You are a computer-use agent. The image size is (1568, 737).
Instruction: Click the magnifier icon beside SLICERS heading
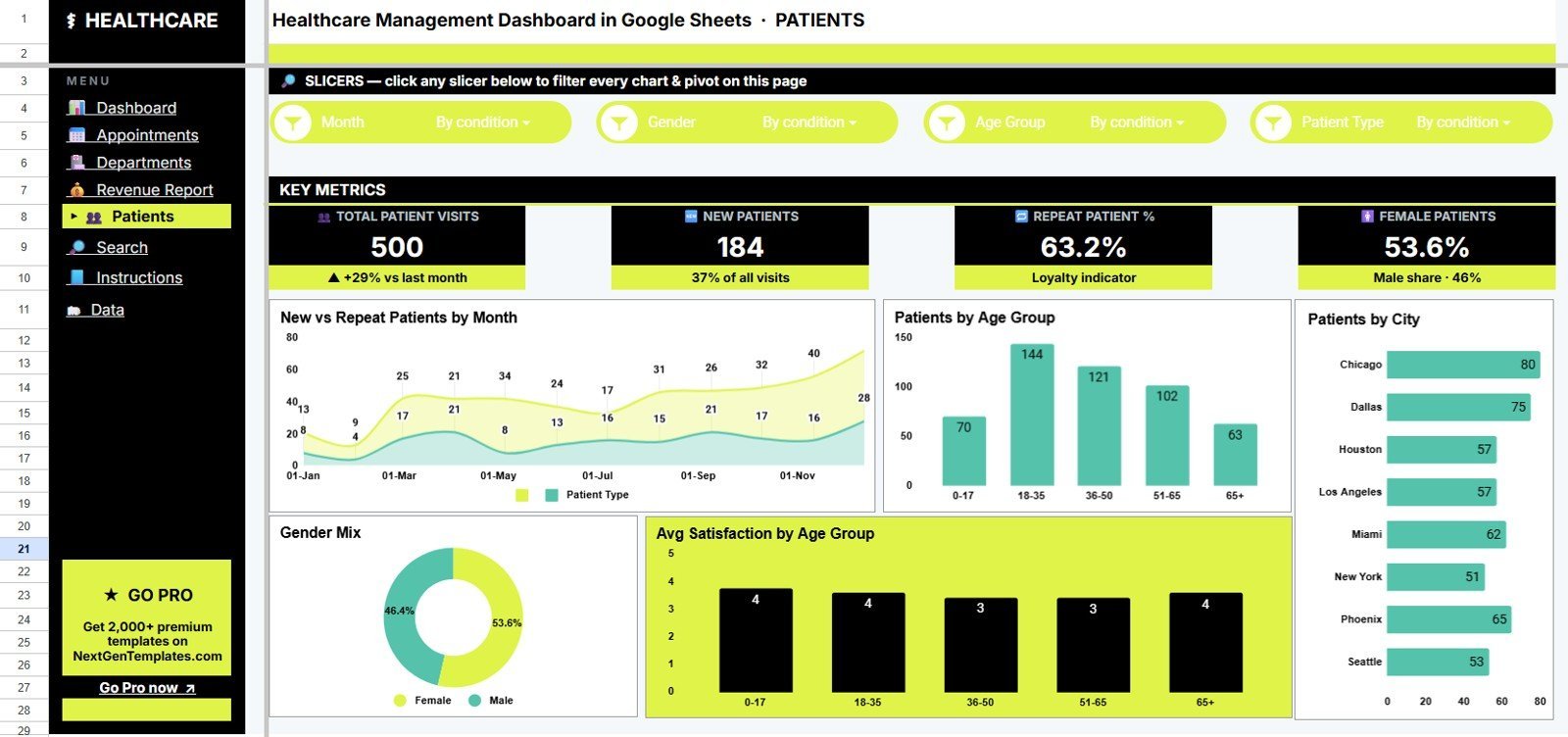[288, 81]
